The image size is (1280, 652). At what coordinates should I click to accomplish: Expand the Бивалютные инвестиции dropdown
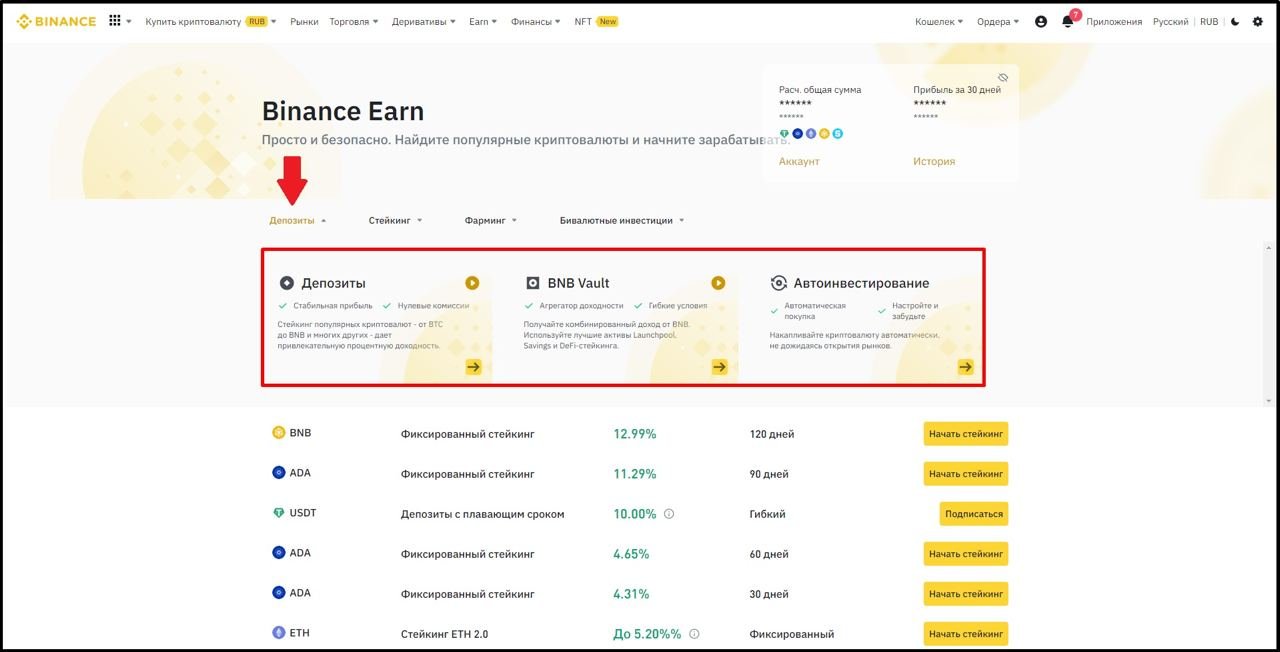[622, 220]
